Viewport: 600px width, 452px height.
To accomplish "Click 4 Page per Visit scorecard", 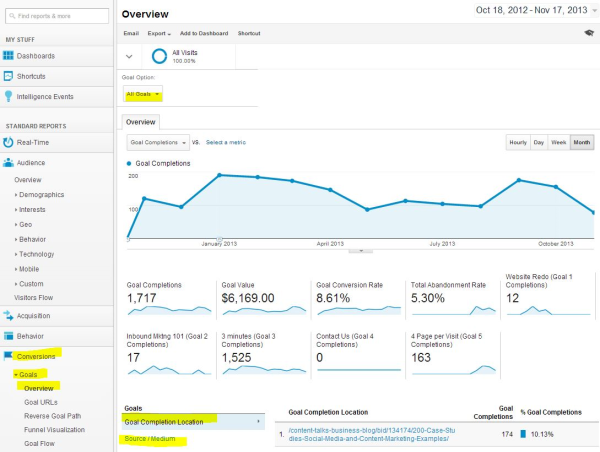I will (x=453, y=354).
